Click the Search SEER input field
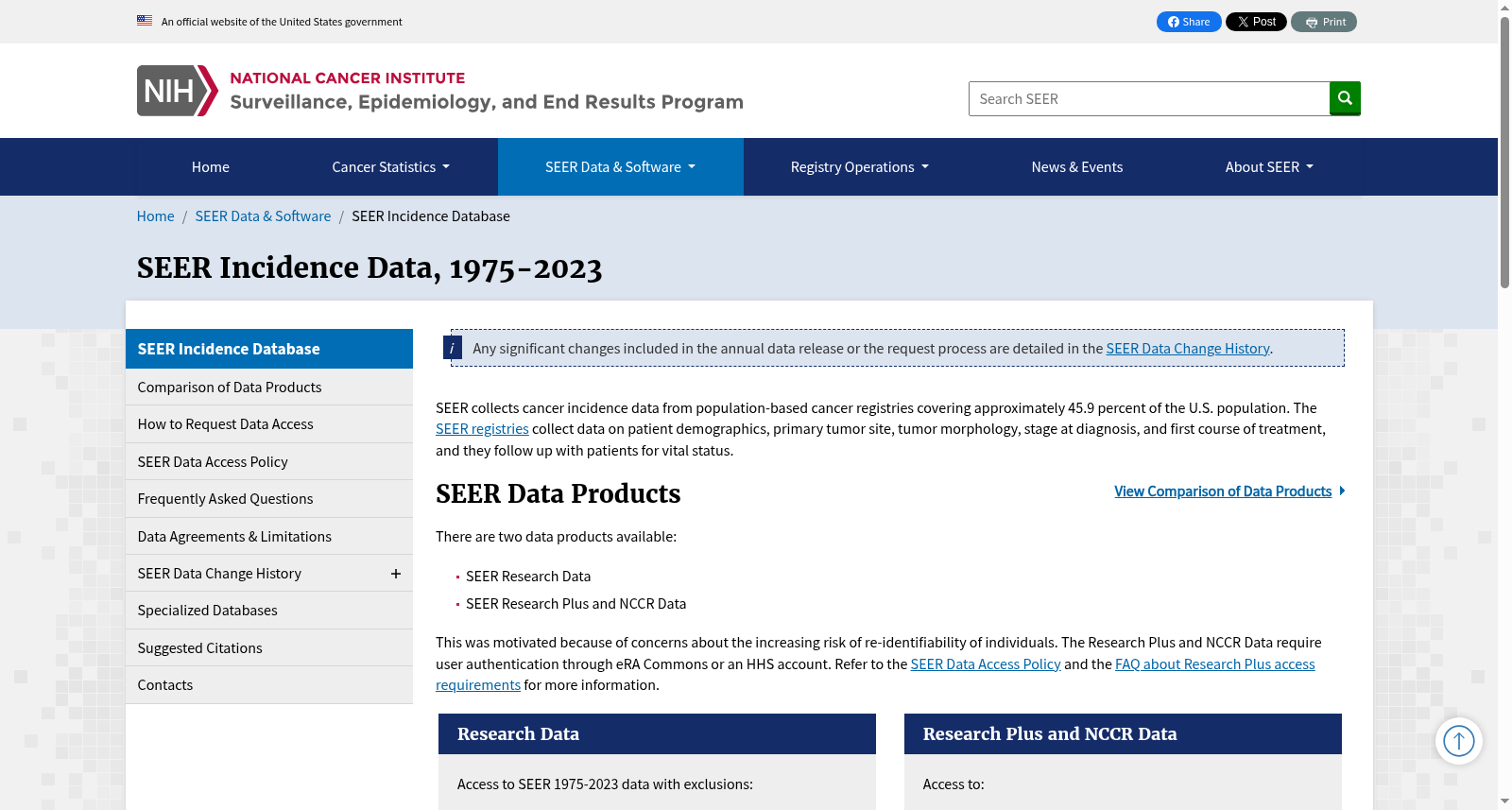Screen dimensions: 1512x810 click(1149, 99)
